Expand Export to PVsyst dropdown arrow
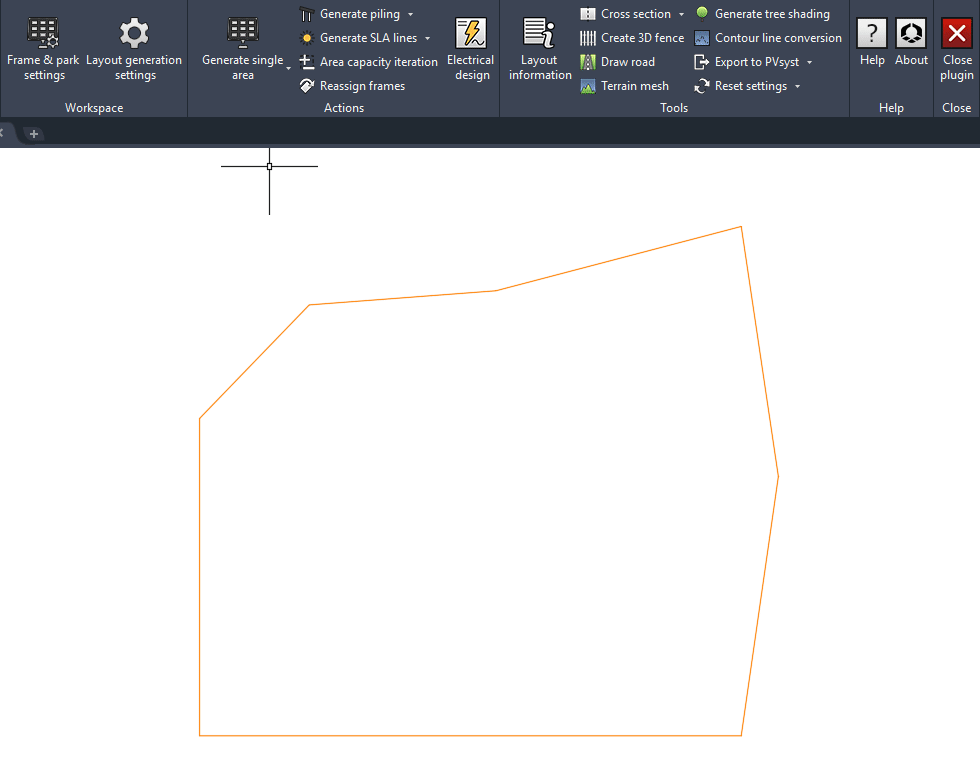The width and height of the screenshot is (980, 759). point(809,63)
